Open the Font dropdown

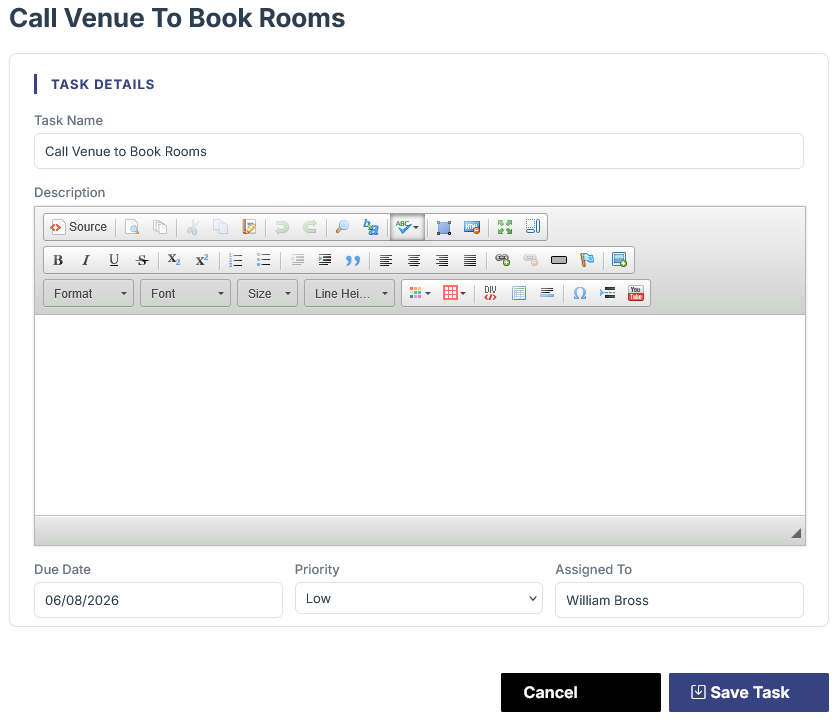[x=185, y=293]
